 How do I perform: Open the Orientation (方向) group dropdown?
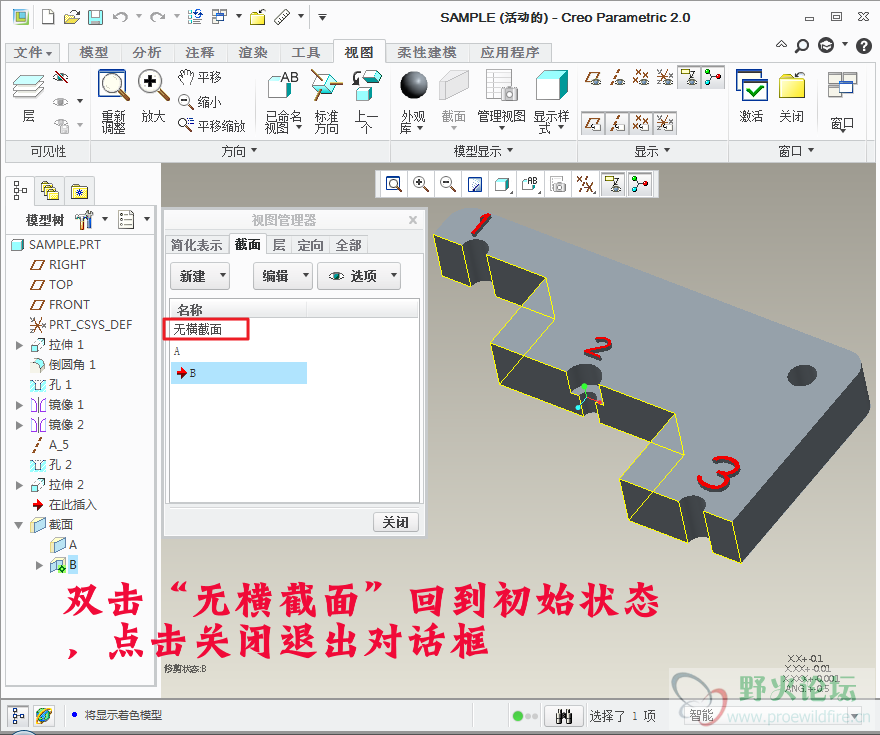pyautogui.click(x=240, y=151)
